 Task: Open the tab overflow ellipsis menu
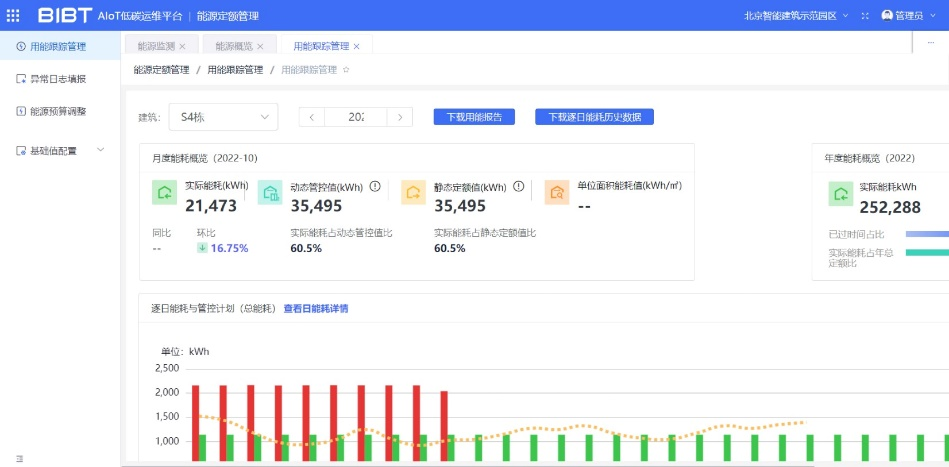931,43
